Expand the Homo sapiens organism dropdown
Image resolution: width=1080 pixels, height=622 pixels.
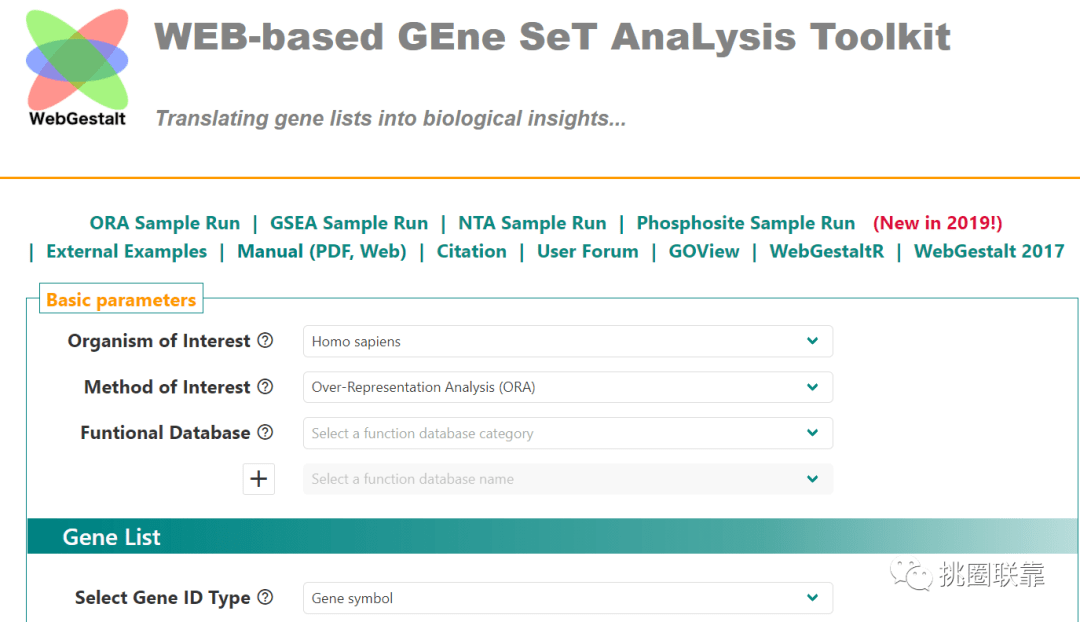[568, 341]
